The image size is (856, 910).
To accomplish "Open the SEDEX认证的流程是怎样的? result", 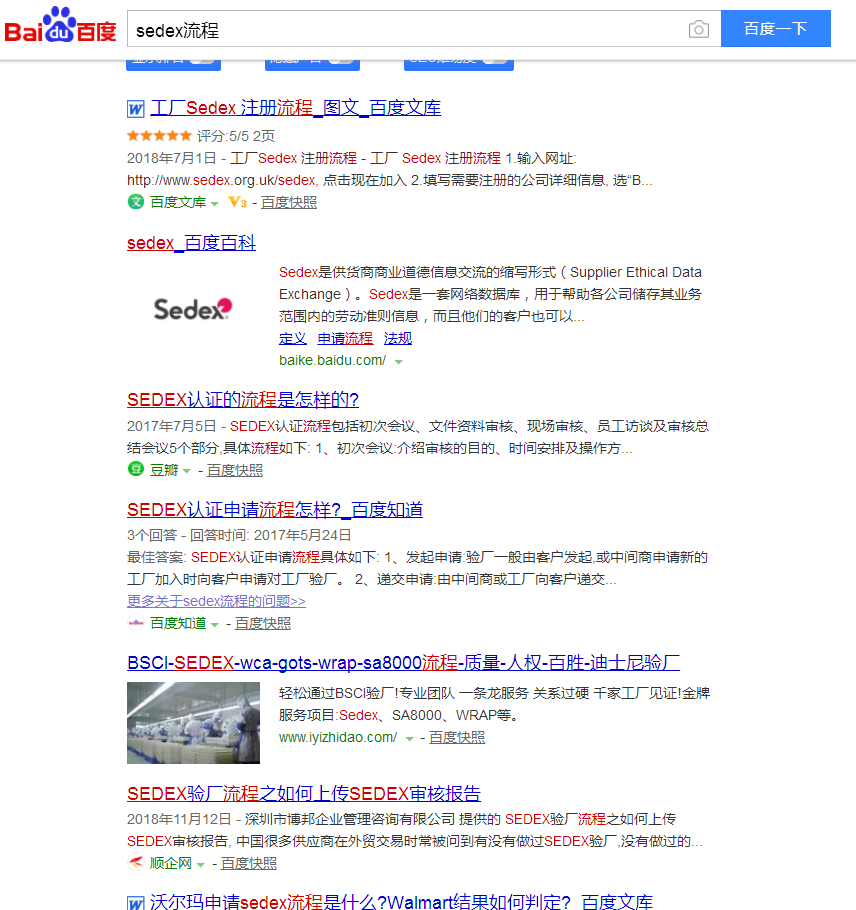I will tap(243, 399).
